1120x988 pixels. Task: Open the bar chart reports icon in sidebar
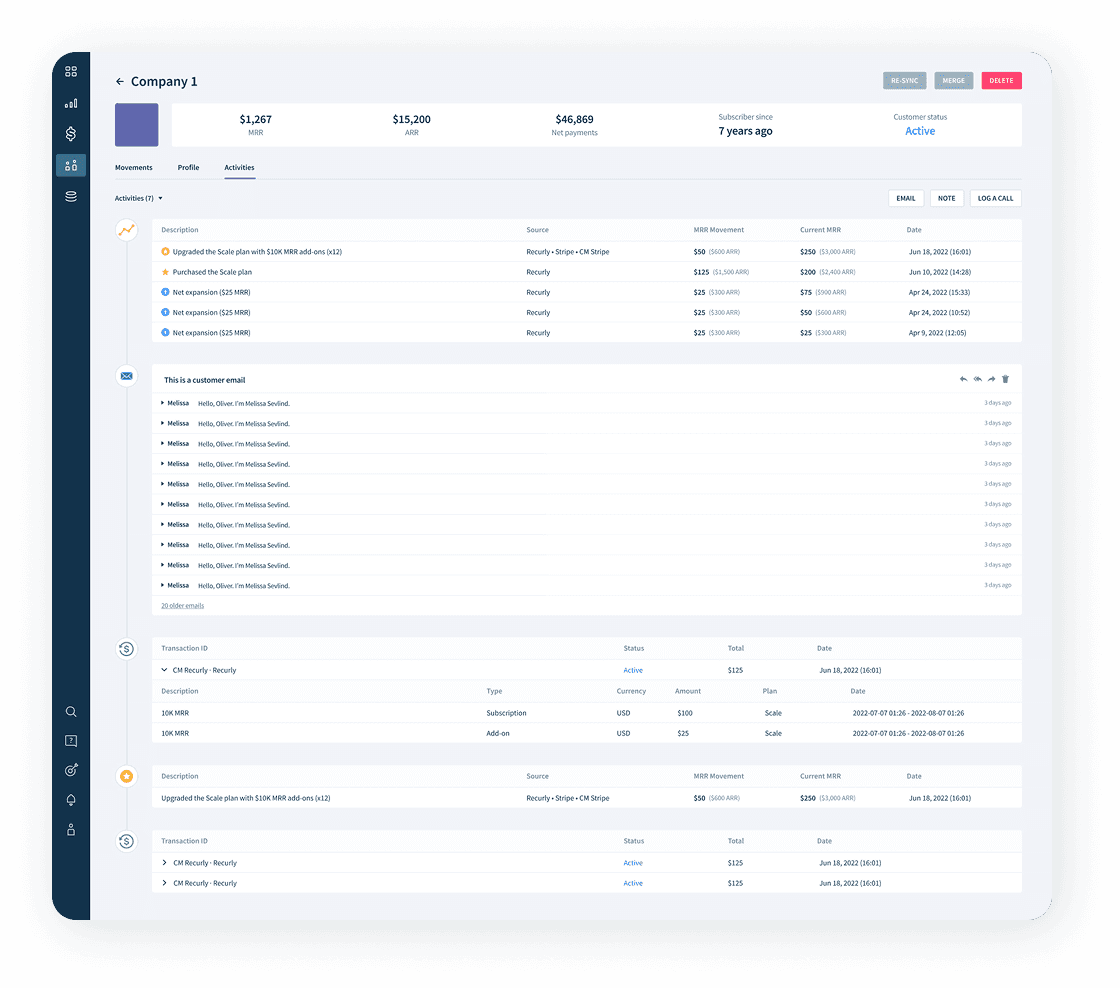[71, 104]
